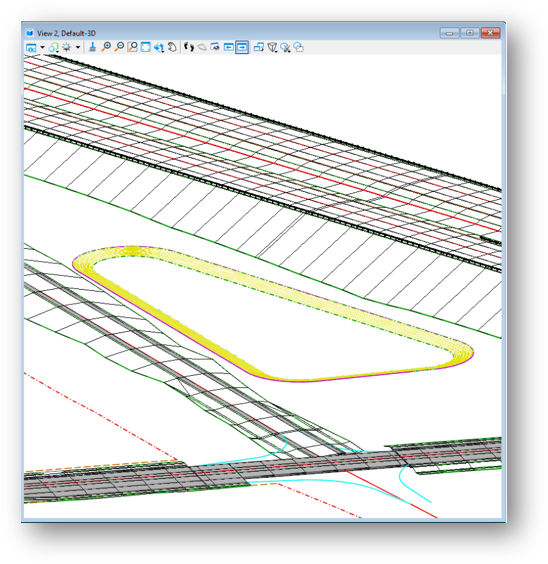The width and height of the screenshot is (548, 564).
Task: Expand the View Attributes dropdown arrow
Action: pyautogui.click(x=42, y=47)
